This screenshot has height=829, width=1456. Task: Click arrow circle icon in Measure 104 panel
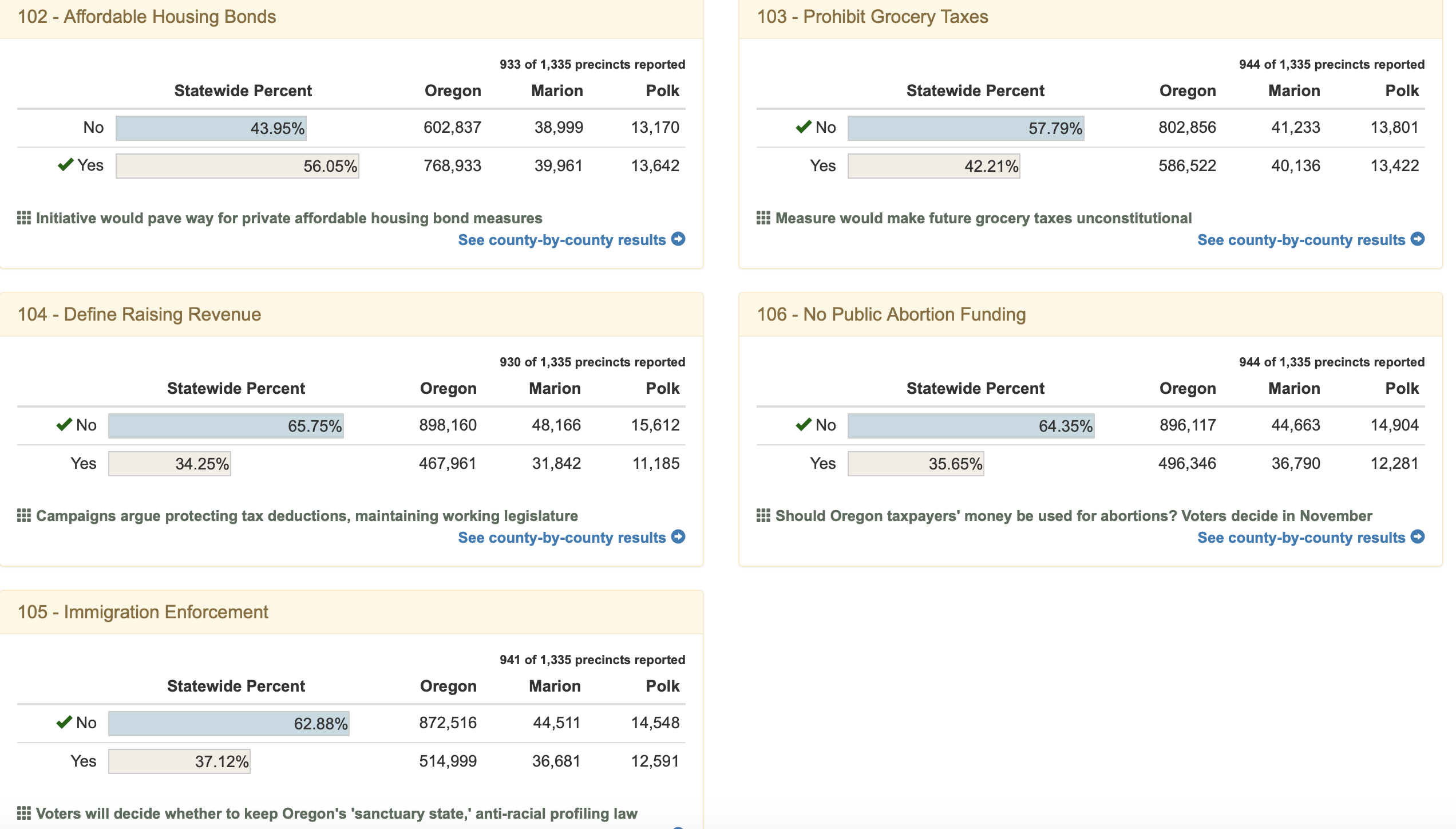point(678,537)
